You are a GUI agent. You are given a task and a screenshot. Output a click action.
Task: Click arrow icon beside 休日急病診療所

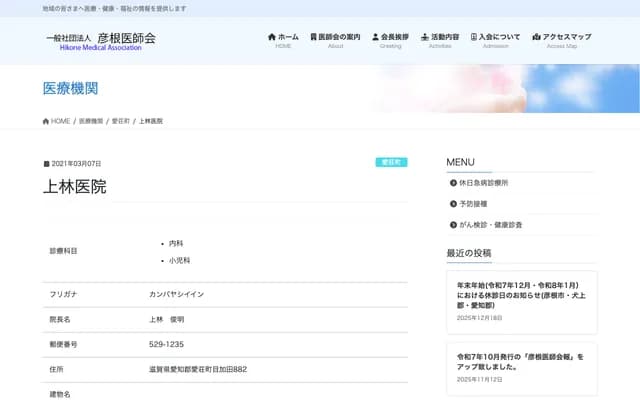(453, 183)
